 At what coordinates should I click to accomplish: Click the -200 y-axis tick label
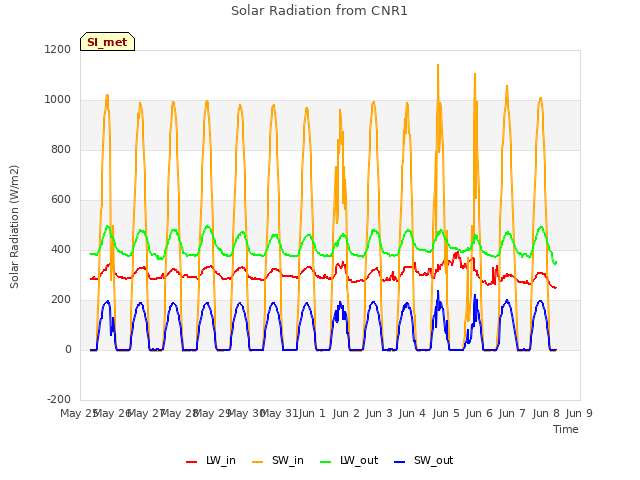[59, 399]
